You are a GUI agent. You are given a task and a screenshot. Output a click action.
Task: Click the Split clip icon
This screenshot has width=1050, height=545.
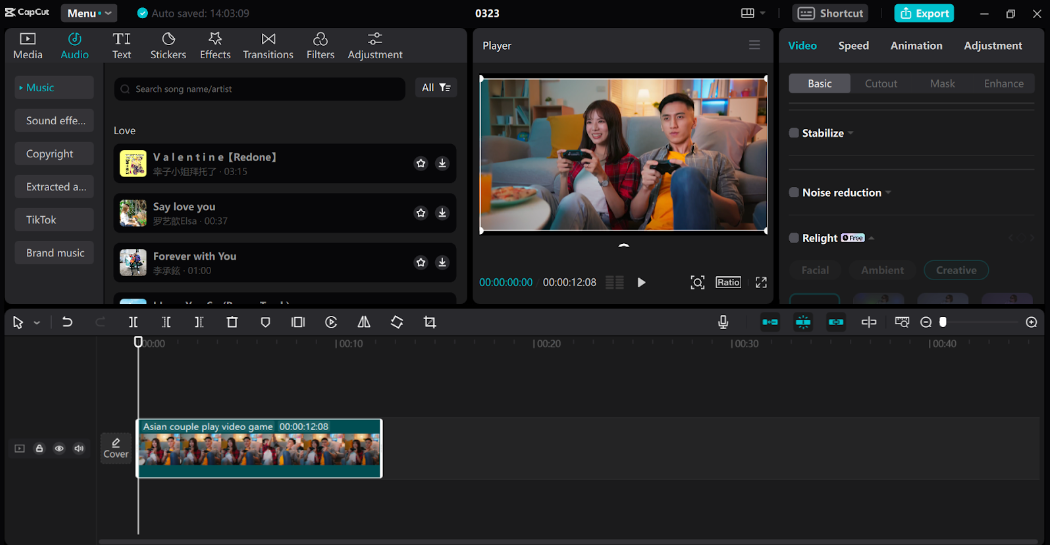pos(133,322)
